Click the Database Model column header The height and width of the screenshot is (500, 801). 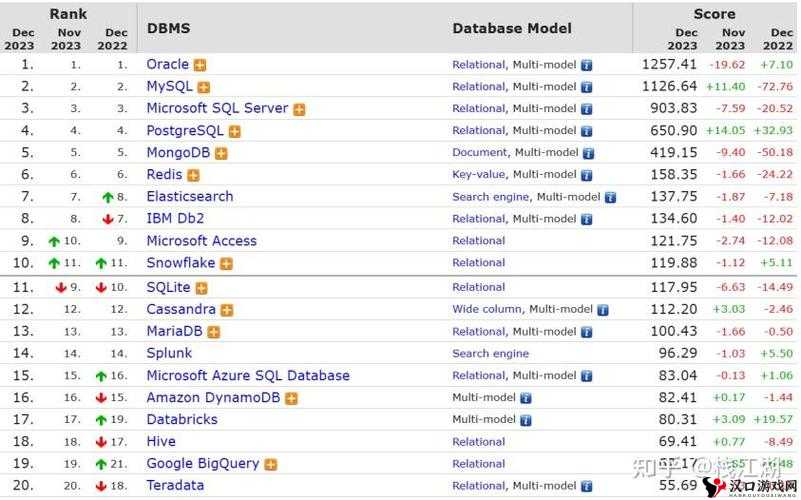pyautogui.click(x=512, y=28)
